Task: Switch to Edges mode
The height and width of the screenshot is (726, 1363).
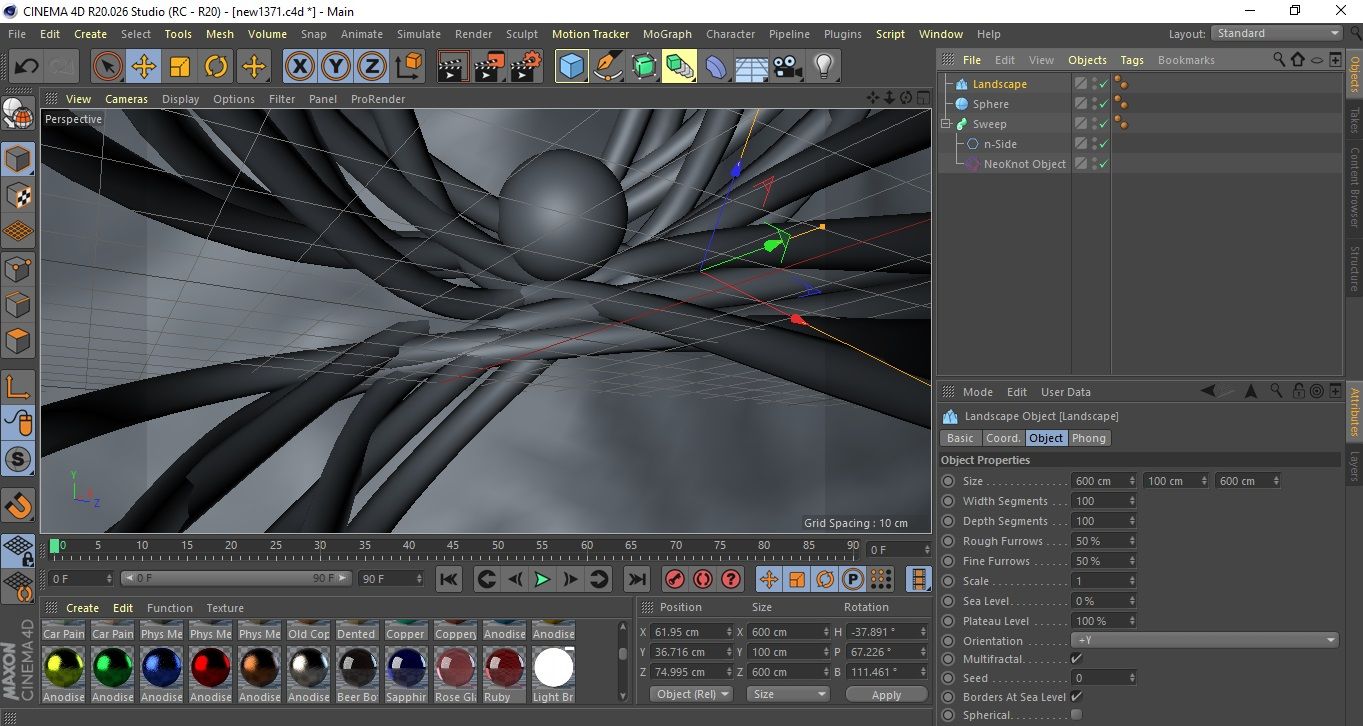Action: (x=19, y=304)
